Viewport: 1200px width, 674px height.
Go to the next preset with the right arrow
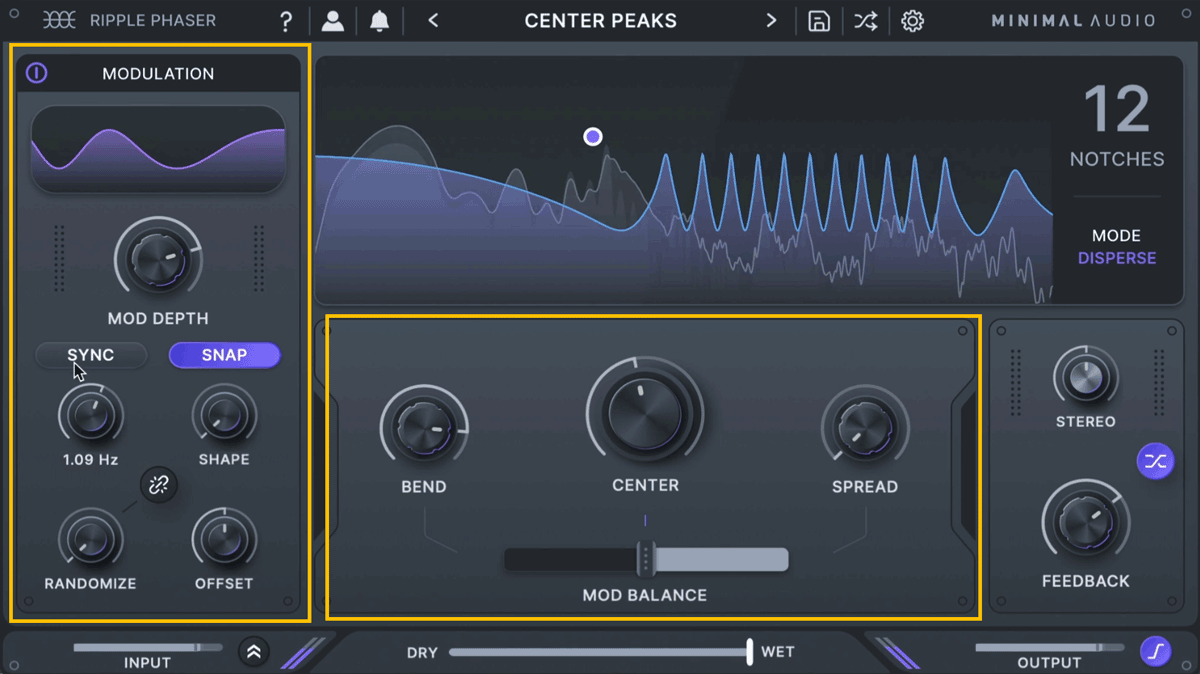pyautogui.click(x=771, y=20)
